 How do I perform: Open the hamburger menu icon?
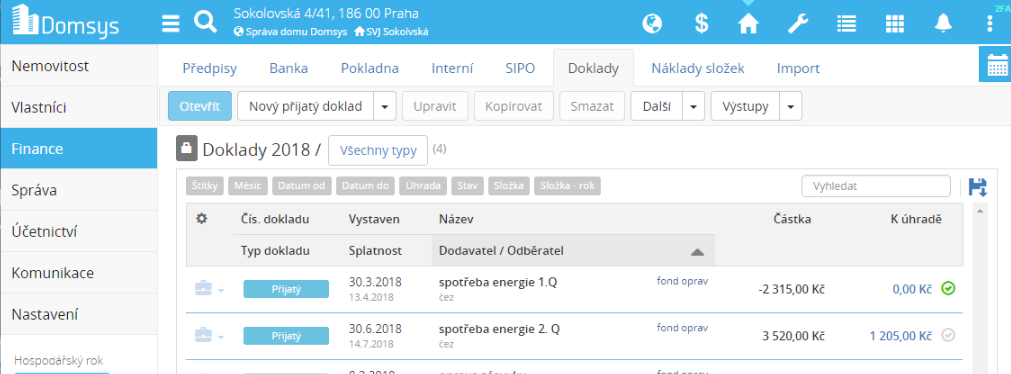tap(170, 24)
